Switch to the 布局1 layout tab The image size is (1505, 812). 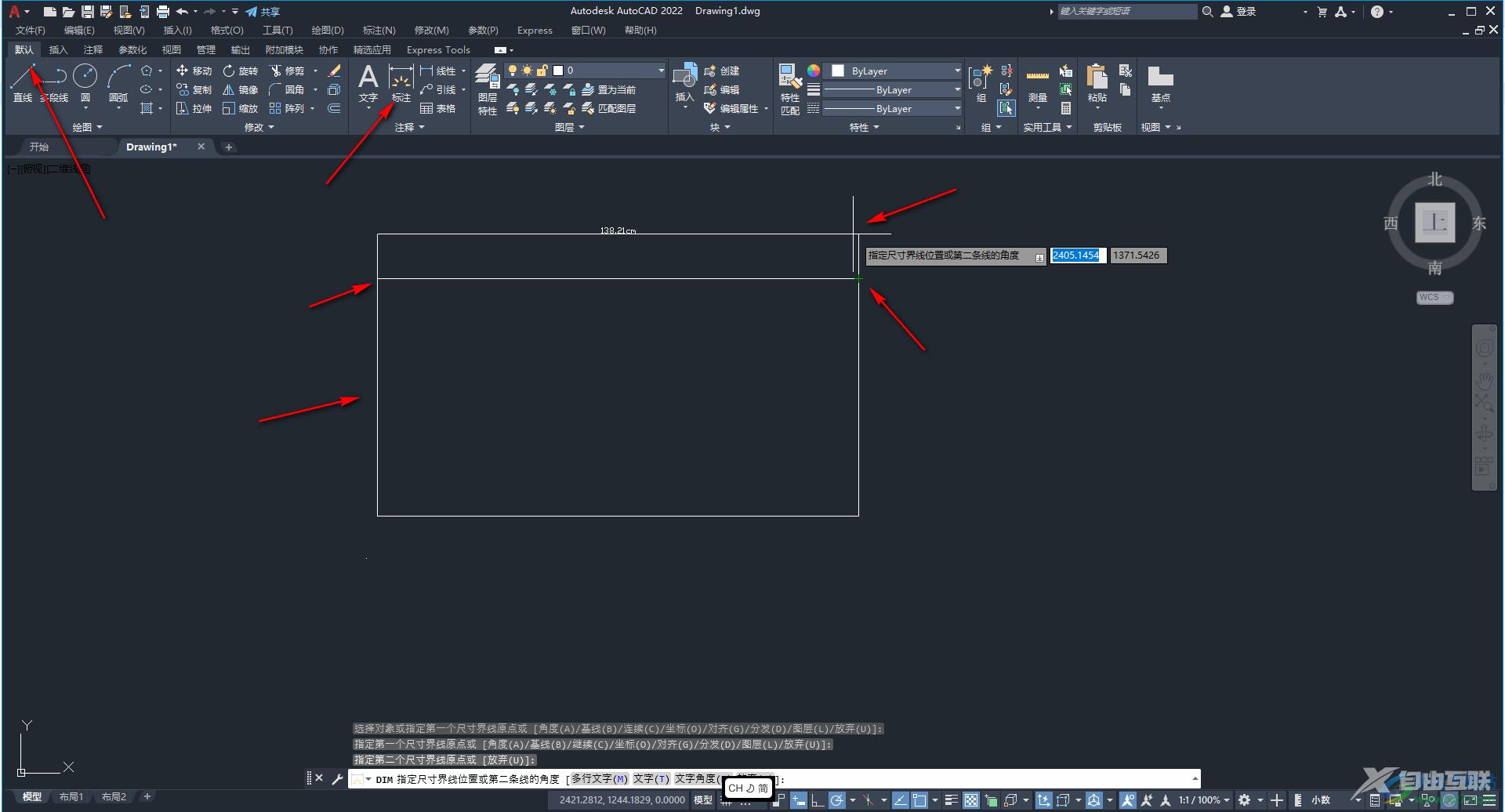71,796
